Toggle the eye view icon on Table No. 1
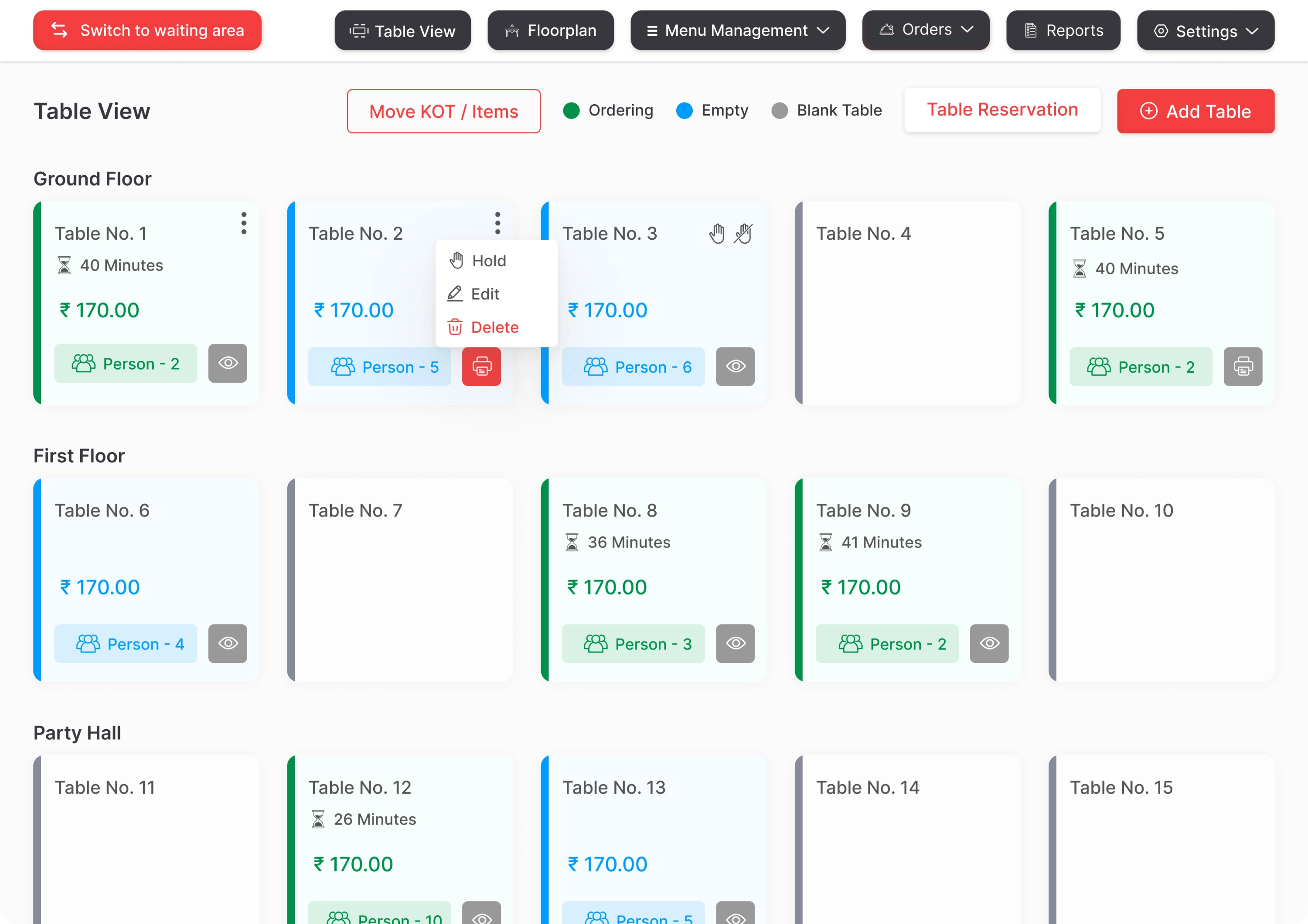 coord(227,363)
